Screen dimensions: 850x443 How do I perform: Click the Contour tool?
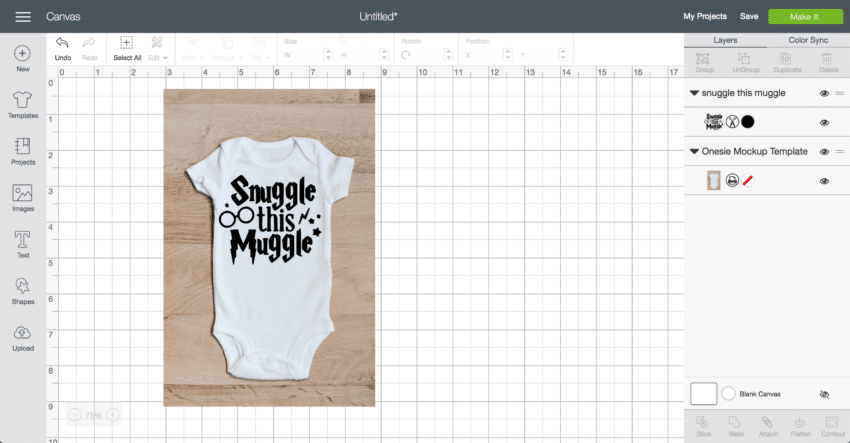click(x=832, y=427)
